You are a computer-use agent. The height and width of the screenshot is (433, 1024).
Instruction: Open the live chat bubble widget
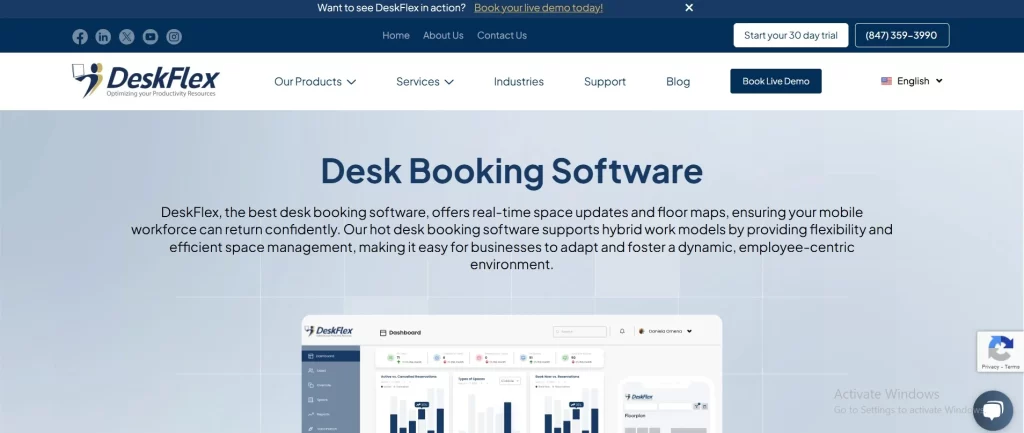[992, 411]
